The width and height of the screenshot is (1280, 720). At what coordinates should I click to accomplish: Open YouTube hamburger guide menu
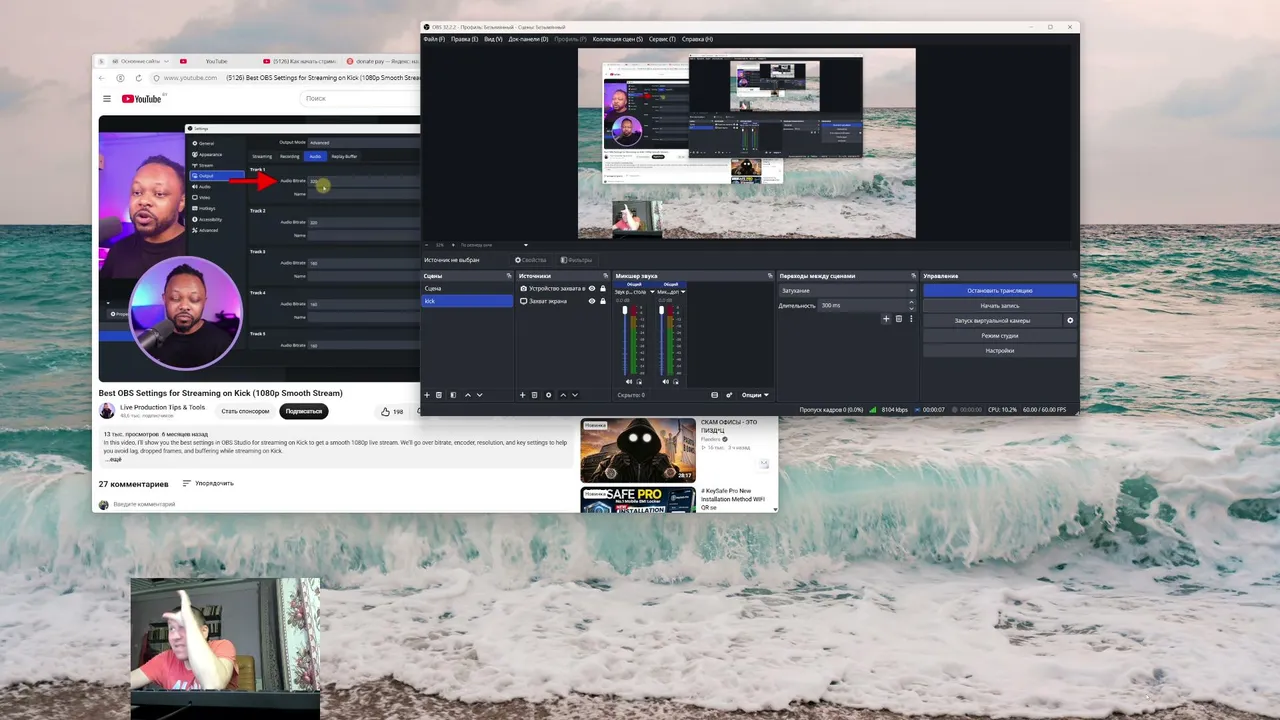click(107, 98)
